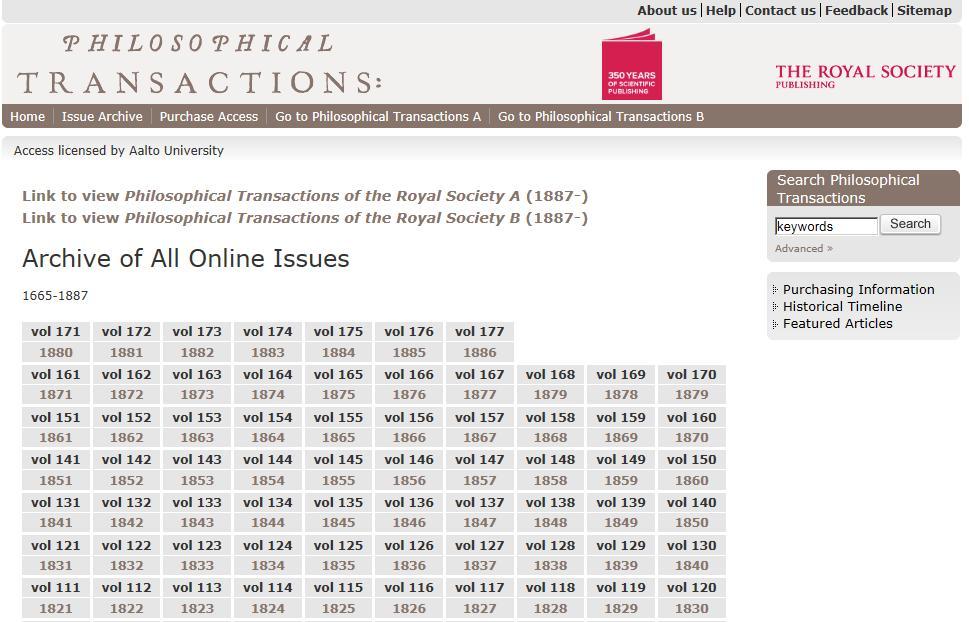Open The Royal Society Publishing logo

point(865,76)
